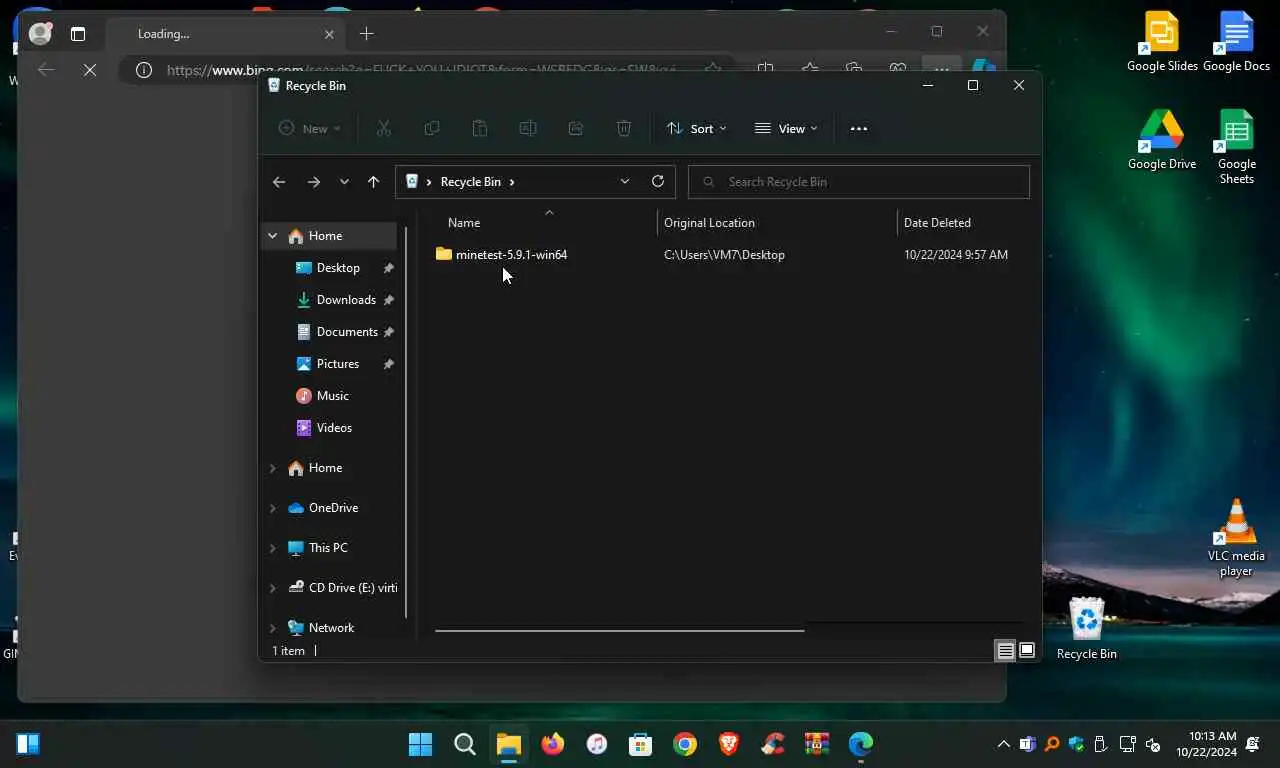The width and height of the screenshot is (1280, 768).
Task: Open Videos in the navigation pane
Action: point(334,428)
